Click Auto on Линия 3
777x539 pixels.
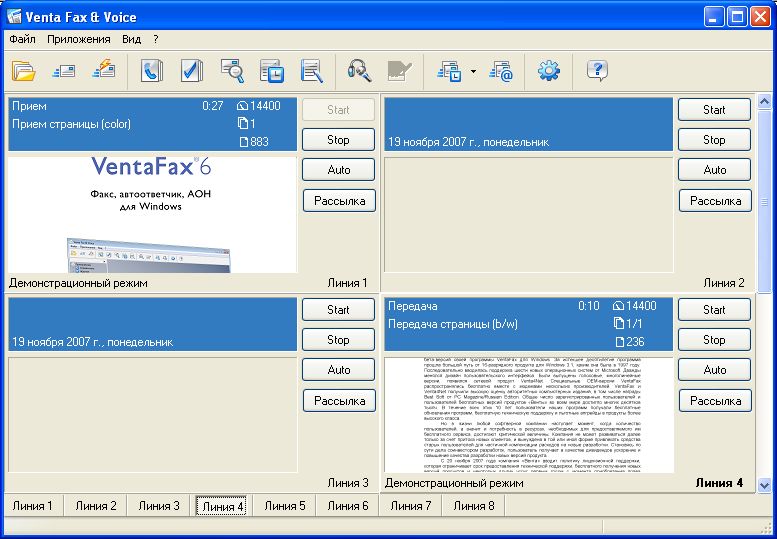point(338,370)
